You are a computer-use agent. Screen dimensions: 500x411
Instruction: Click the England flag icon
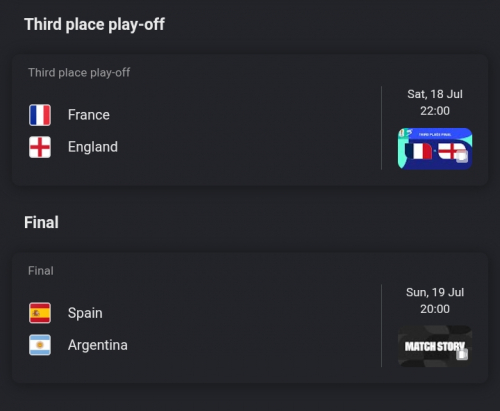[40, 147]
